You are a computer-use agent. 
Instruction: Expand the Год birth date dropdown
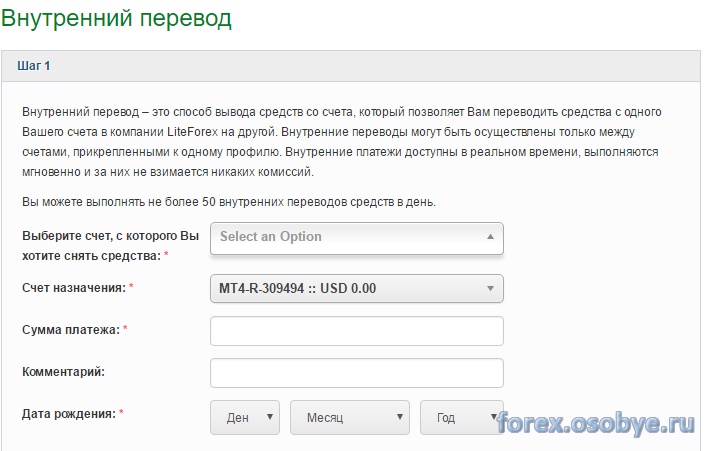pos(459,417)
